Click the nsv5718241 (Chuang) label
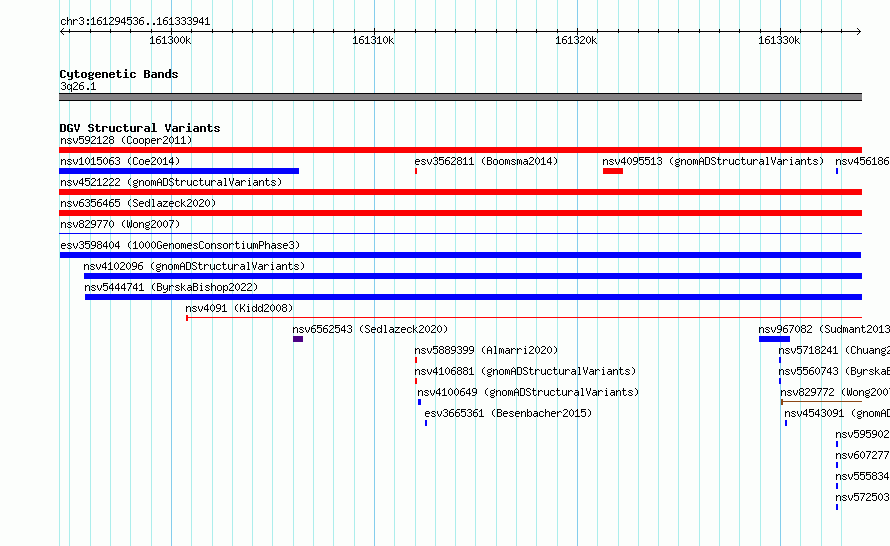Screen dimensions: 890x546 coord(834,350)
